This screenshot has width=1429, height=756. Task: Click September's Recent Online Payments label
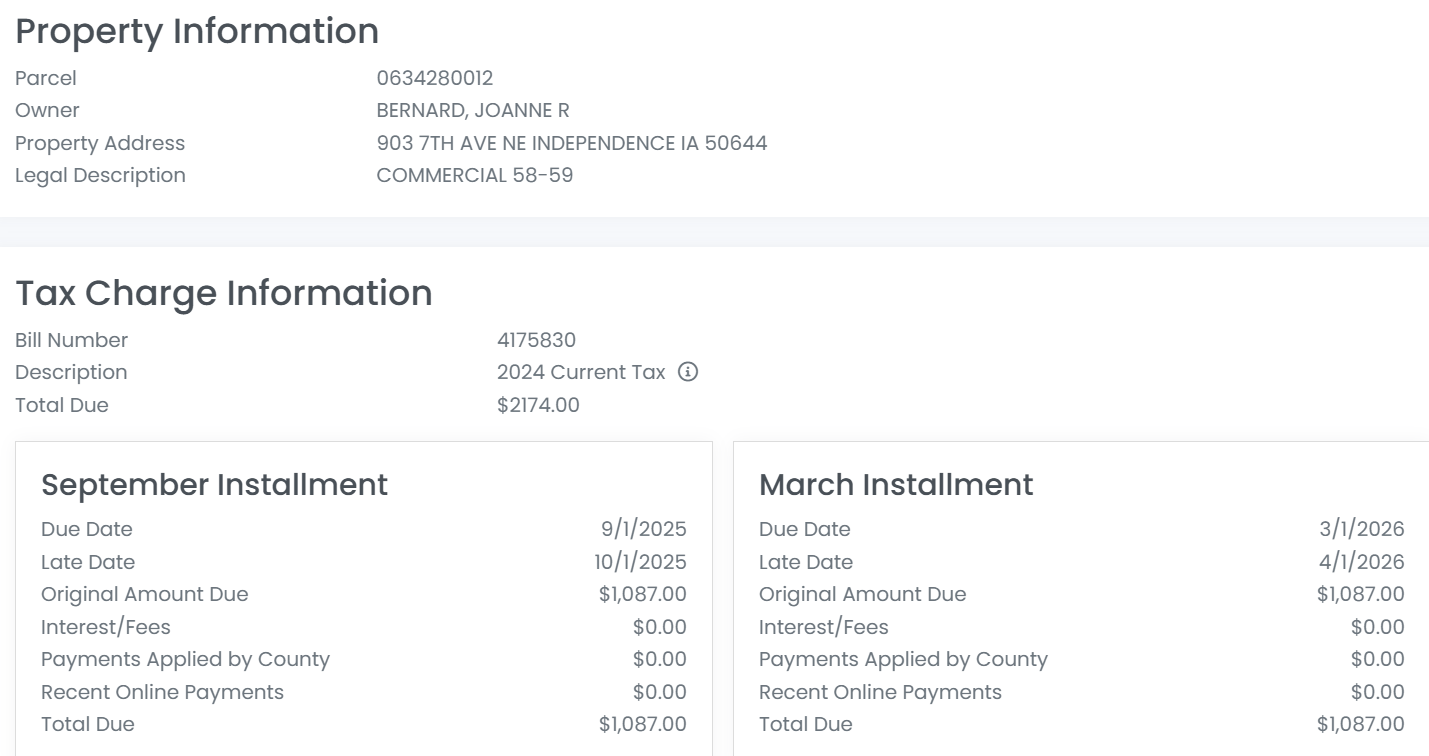[162, 692]
